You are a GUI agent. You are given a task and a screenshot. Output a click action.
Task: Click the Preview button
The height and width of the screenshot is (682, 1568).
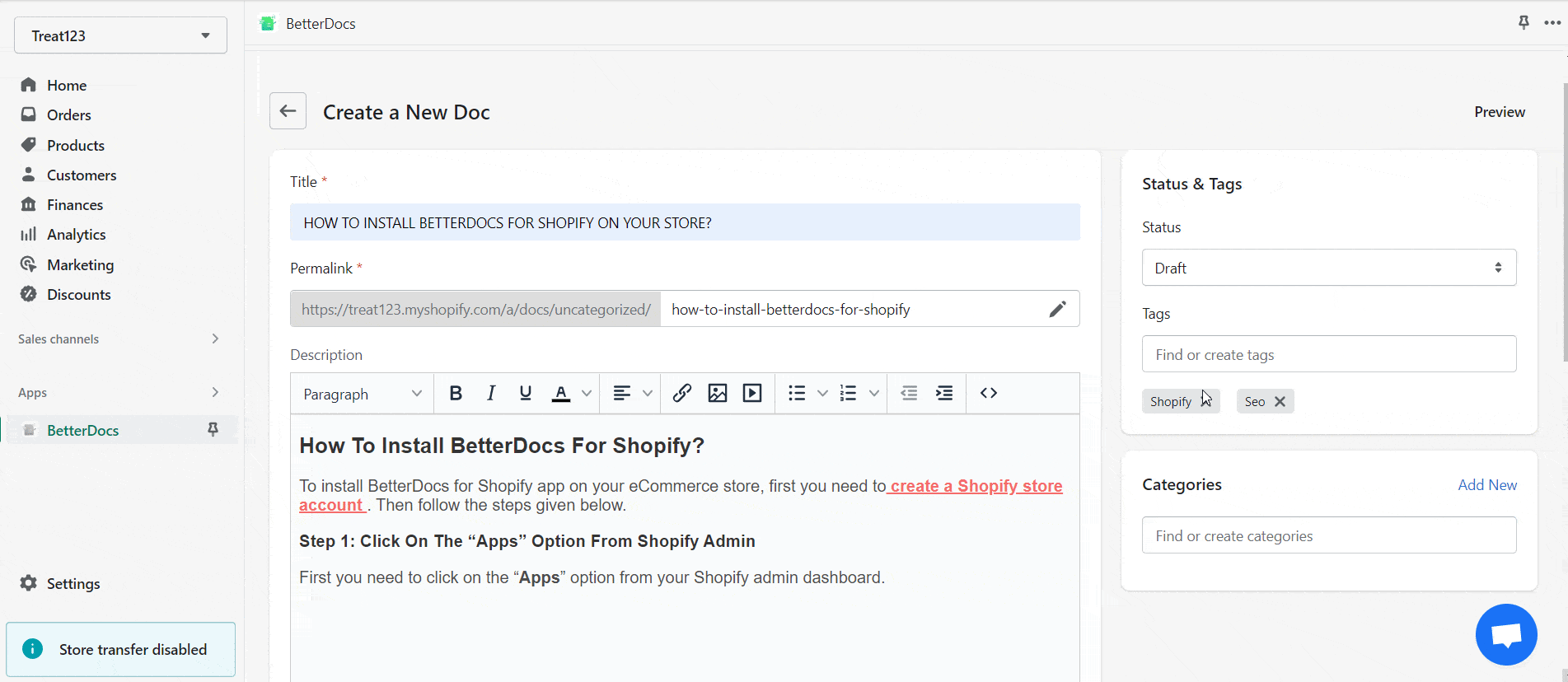click(x=1500, y=112)
